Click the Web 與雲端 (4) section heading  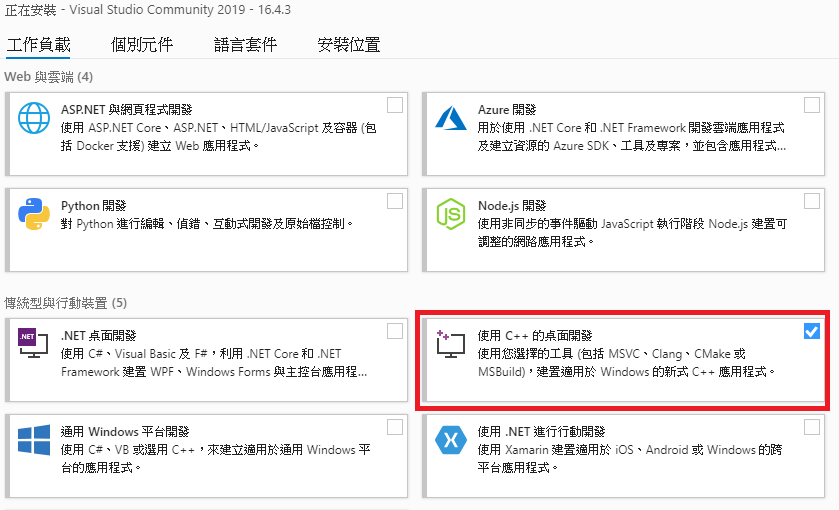click(x=49, y=77)
